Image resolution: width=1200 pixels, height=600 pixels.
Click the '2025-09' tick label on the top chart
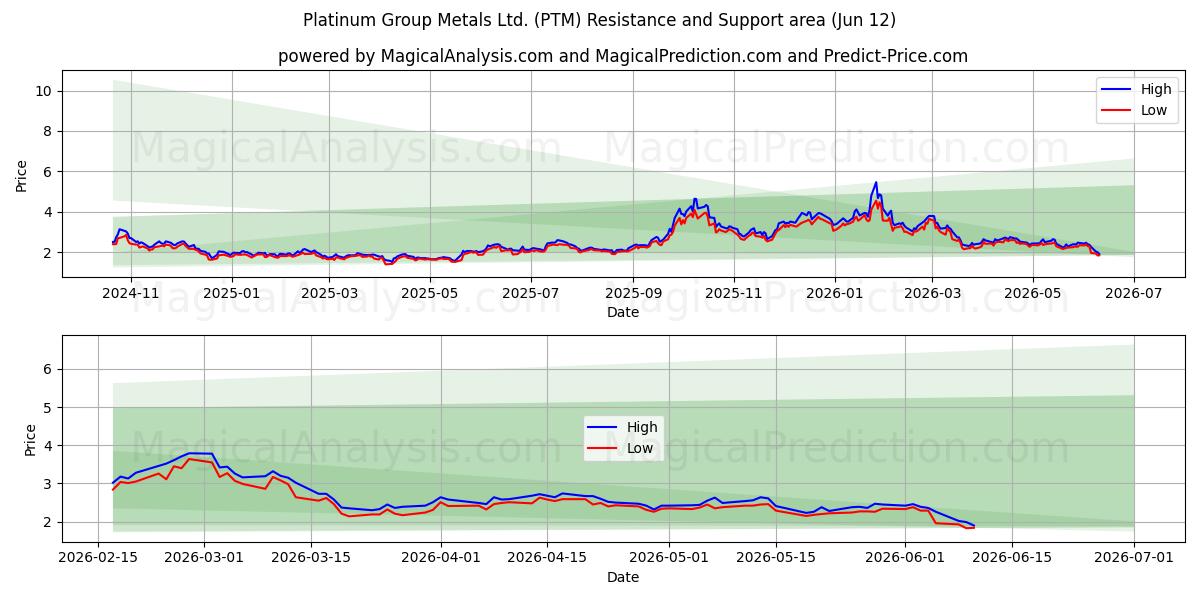pyautogui.click(x=633, y=293)
